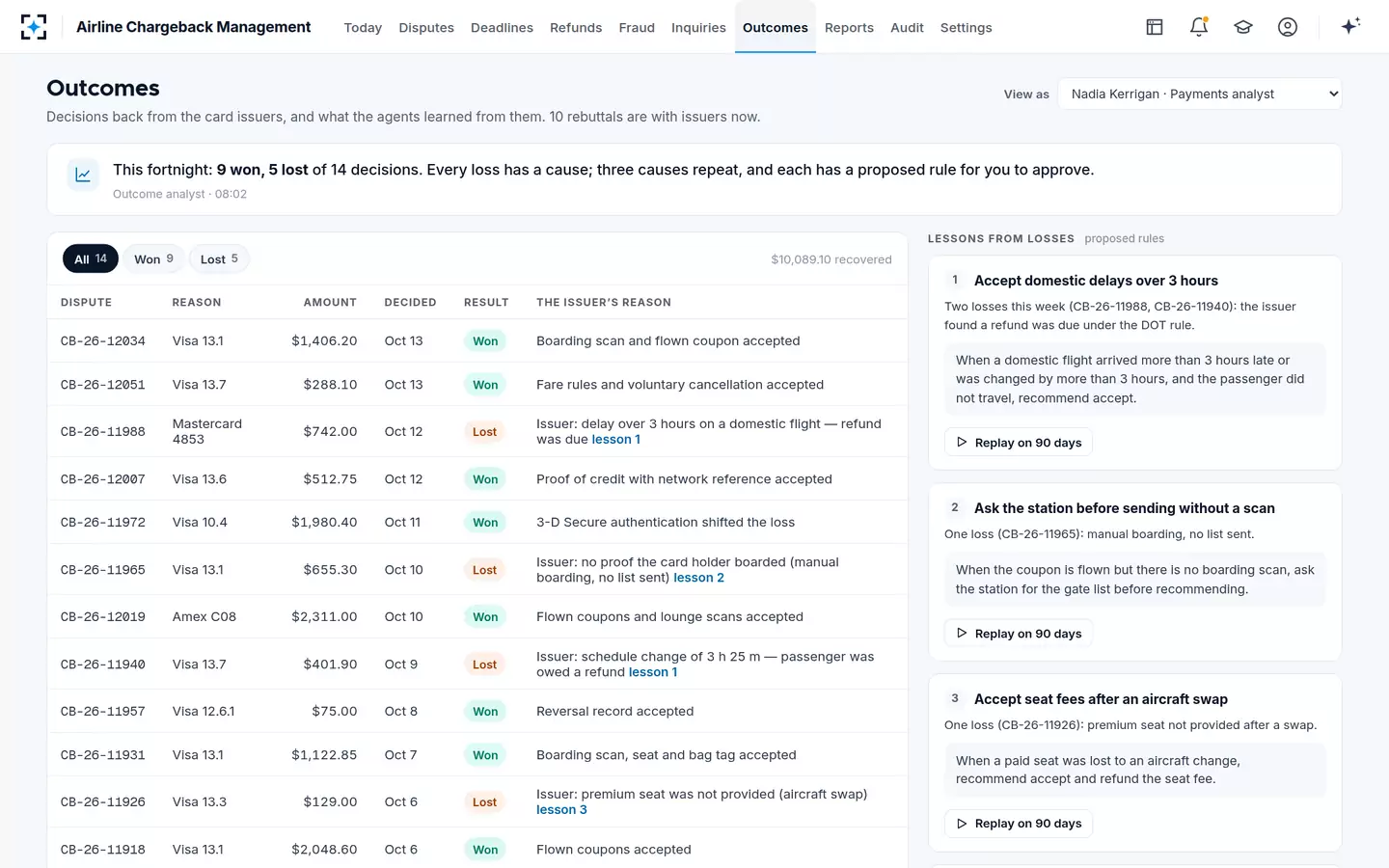The width and height of the screenshot is (1389, 868).
Task: Switch to the Fraud tab
Action: point(637,28)
